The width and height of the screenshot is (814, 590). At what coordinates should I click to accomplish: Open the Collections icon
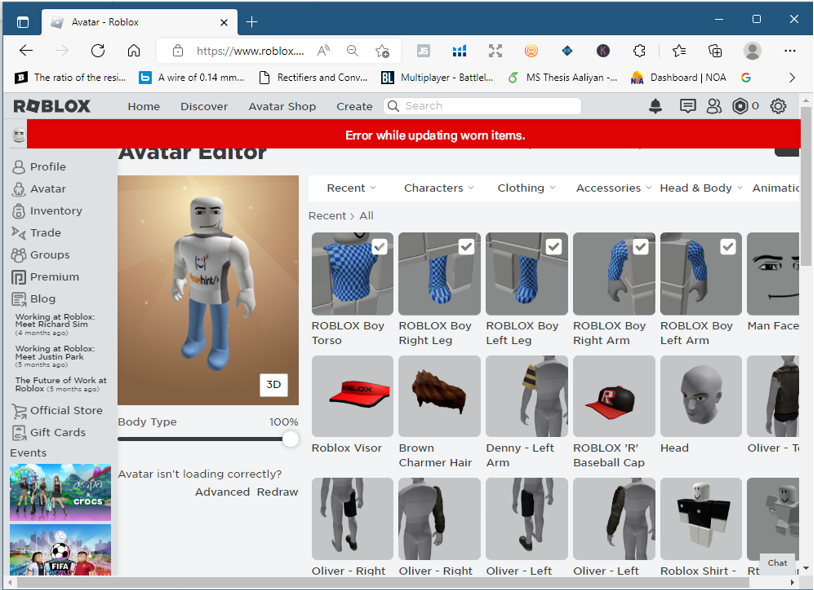[715, 51]
